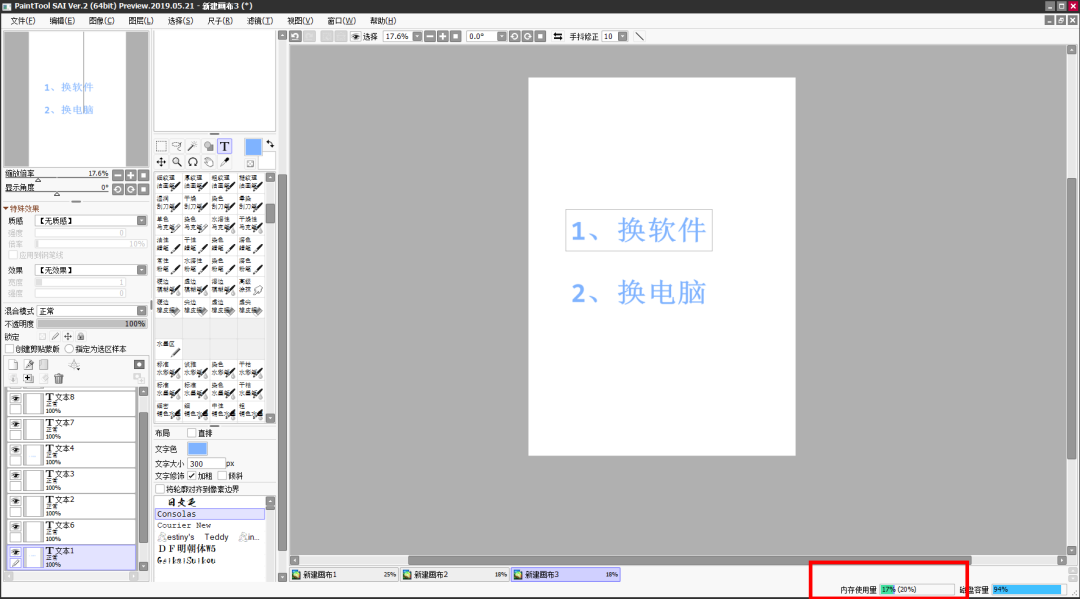The image size is (1080, 599).
Task: Open the 混合模式 blending mode dropdown
Action: (141, 309)
